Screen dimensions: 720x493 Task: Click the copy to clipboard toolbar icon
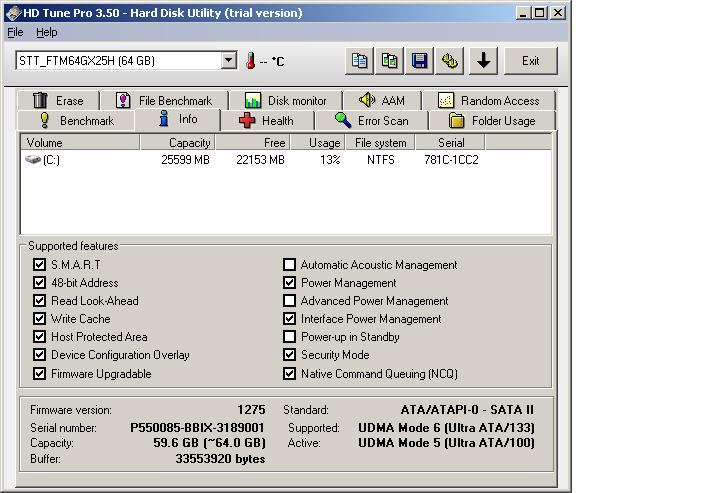pos(360,61)
